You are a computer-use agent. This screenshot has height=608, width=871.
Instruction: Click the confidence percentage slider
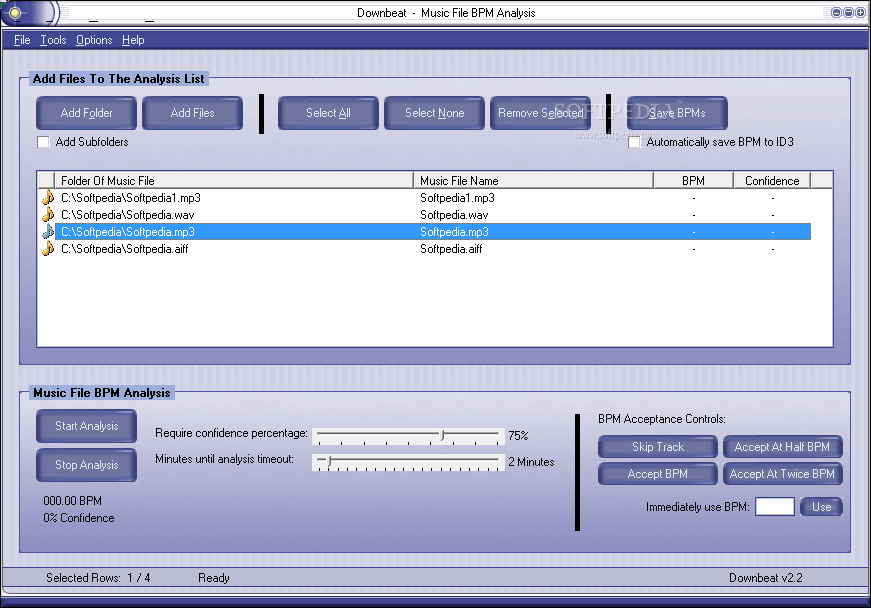pos(408,436)
